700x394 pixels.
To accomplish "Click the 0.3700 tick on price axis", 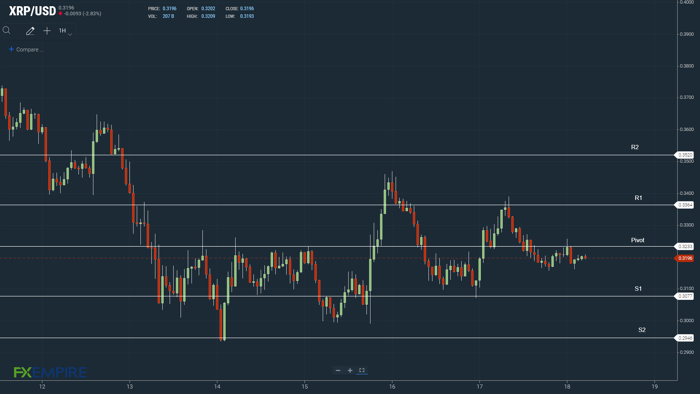I will (687, 97).
